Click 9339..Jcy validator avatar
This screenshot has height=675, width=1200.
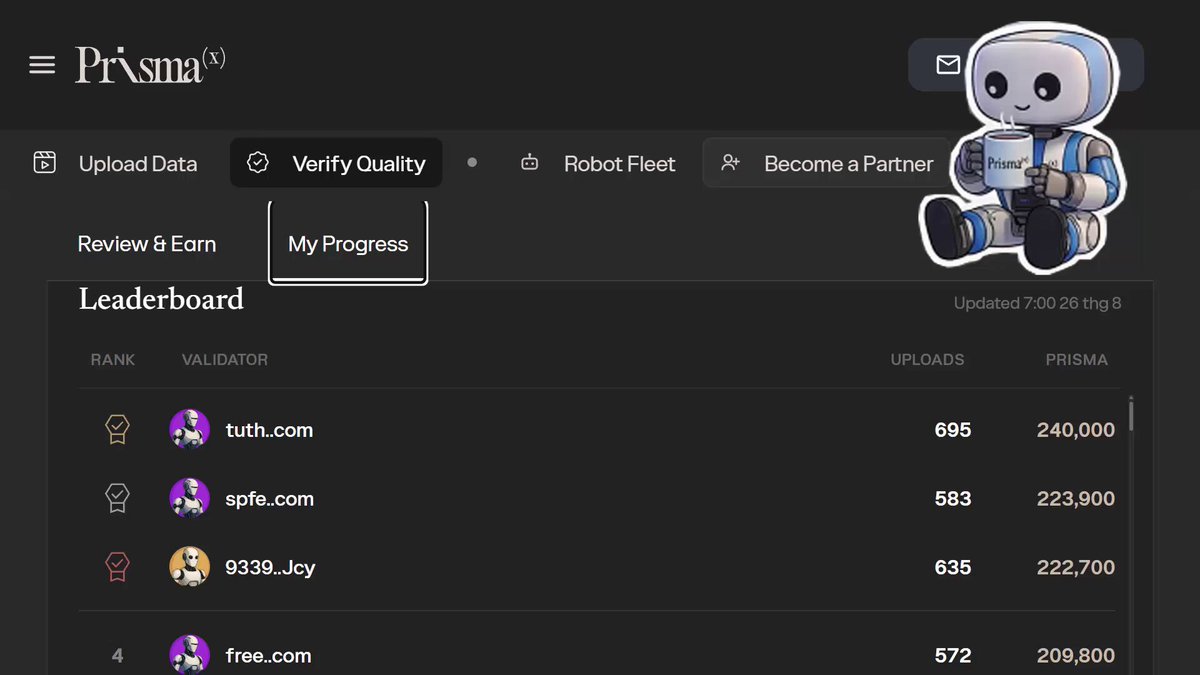pos(190,567)
